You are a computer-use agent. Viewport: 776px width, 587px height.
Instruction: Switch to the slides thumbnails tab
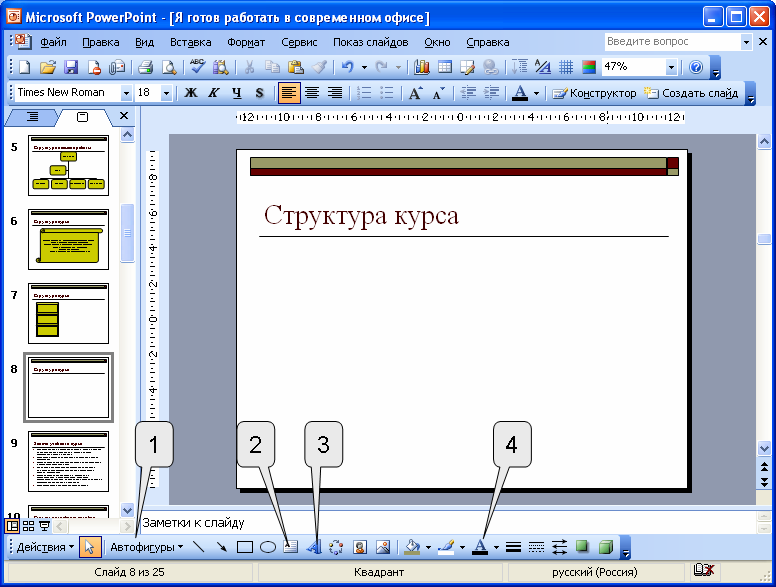(83, 117)
